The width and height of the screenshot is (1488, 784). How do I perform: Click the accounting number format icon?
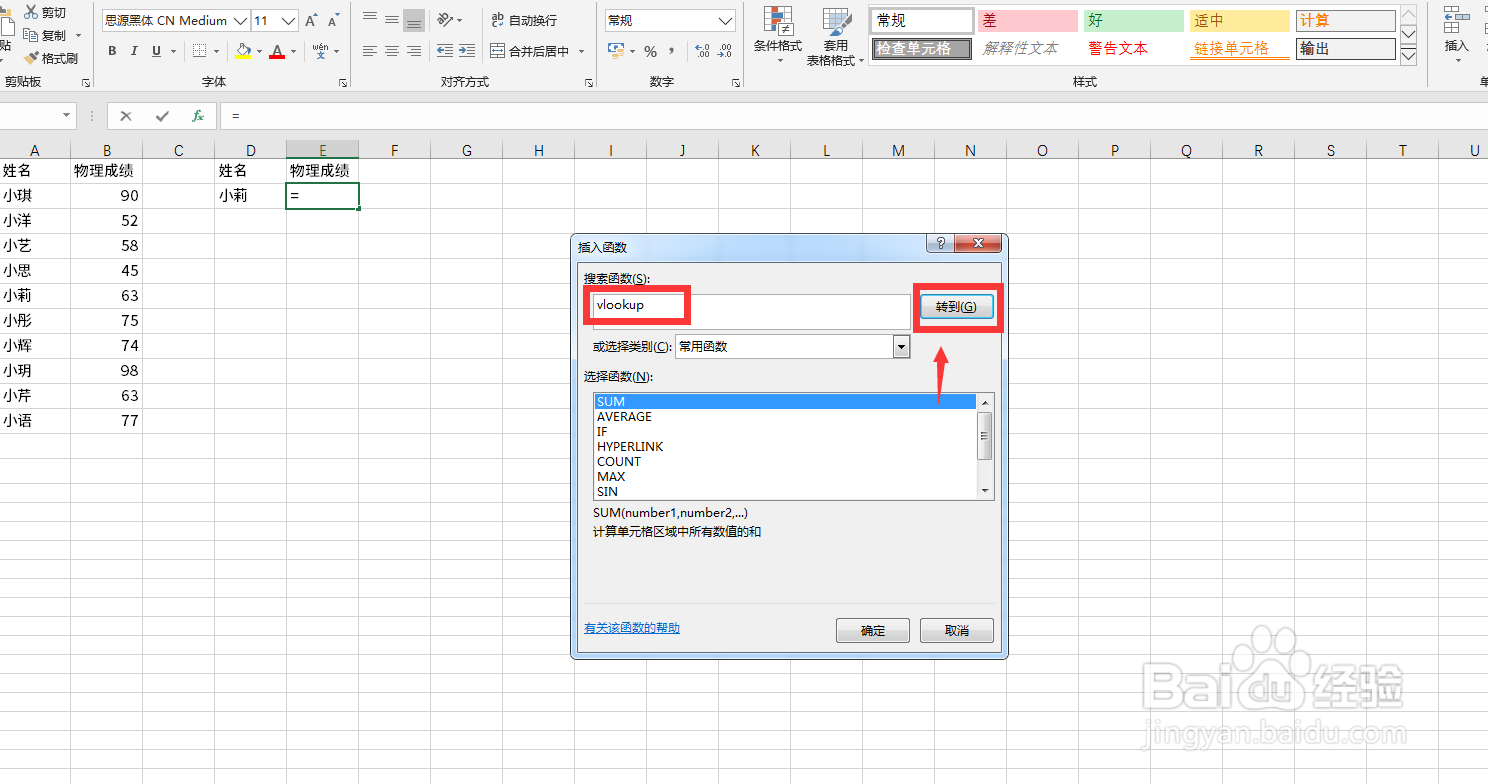tap(616, 51)
